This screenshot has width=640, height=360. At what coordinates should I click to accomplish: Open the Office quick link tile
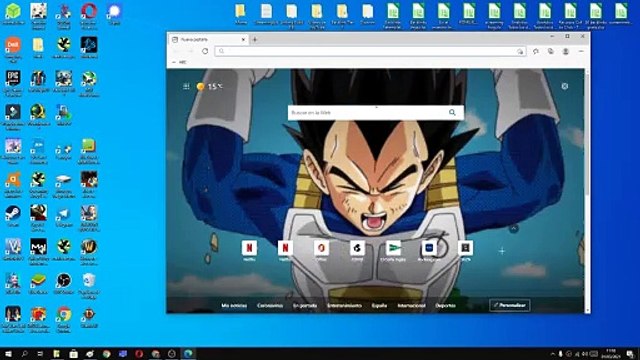click(321, 250)
